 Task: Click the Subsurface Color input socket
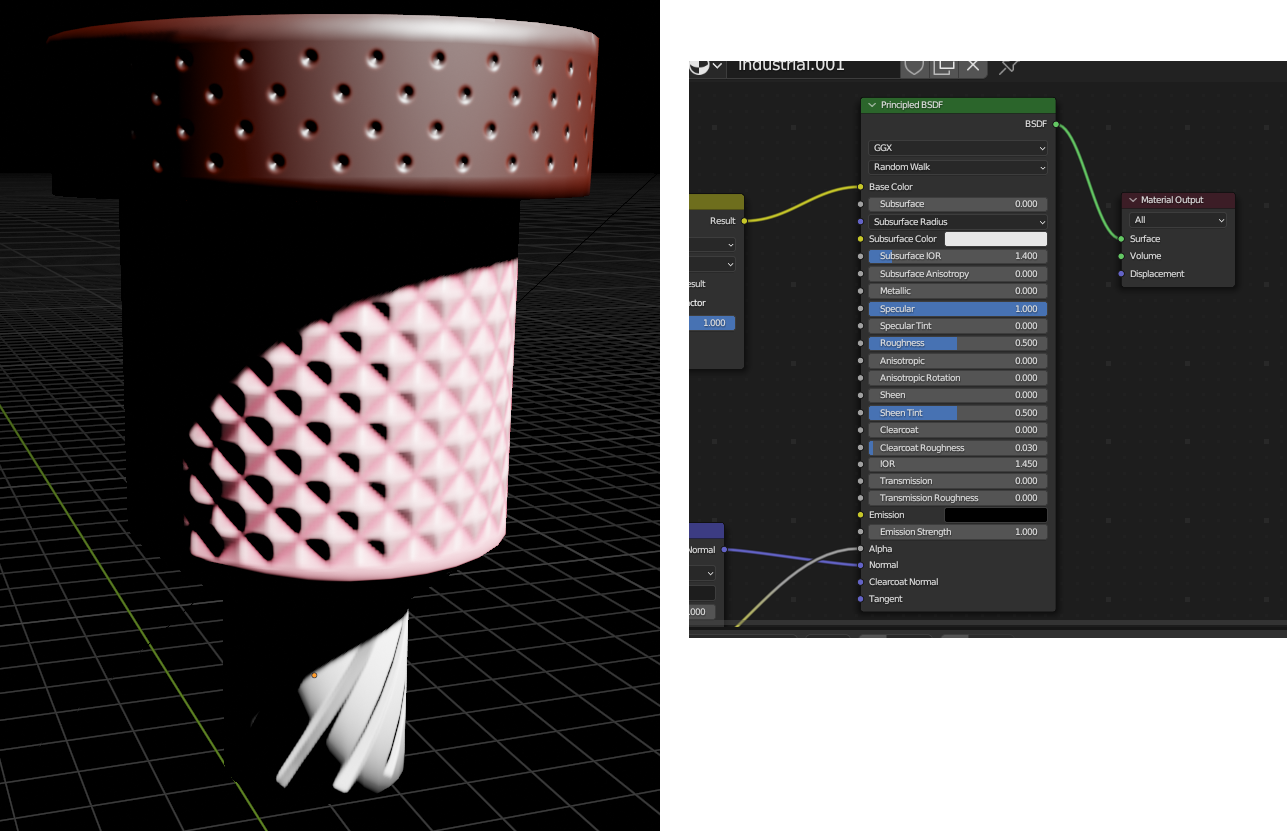[860, 239]
